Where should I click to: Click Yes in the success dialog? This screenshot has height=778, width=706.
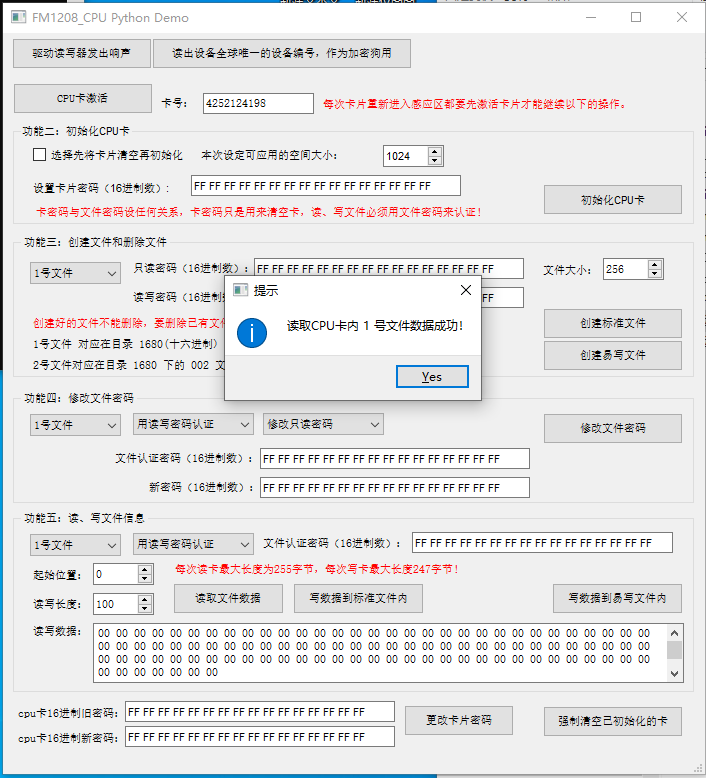432,377
